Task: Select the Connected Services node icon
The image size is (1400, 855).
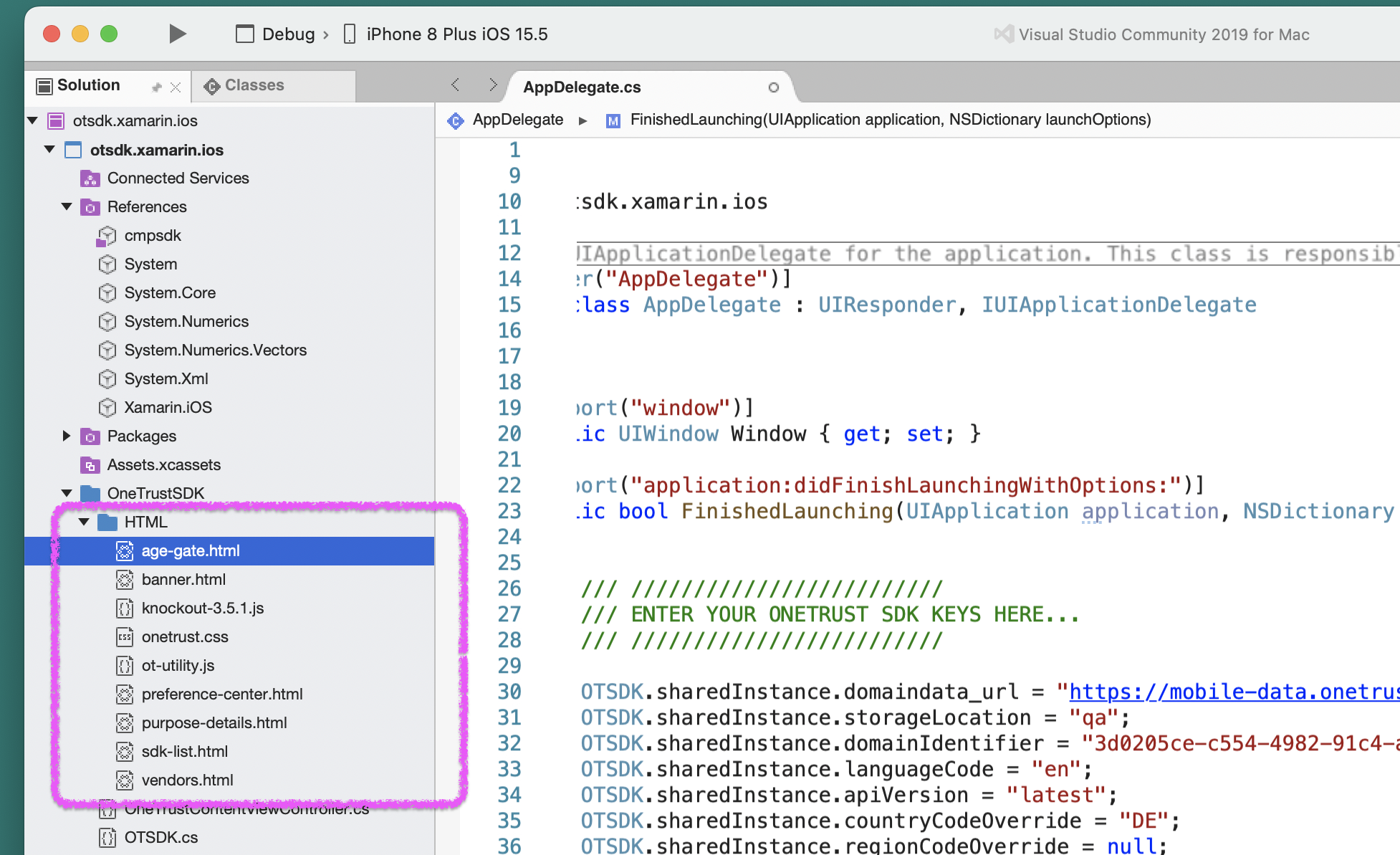Action: click(90, 178)
